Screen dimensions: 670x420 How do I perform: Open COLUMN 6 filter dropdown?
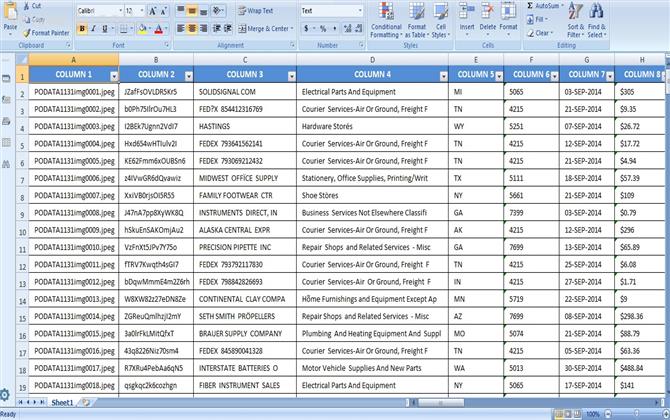[554, 76]
